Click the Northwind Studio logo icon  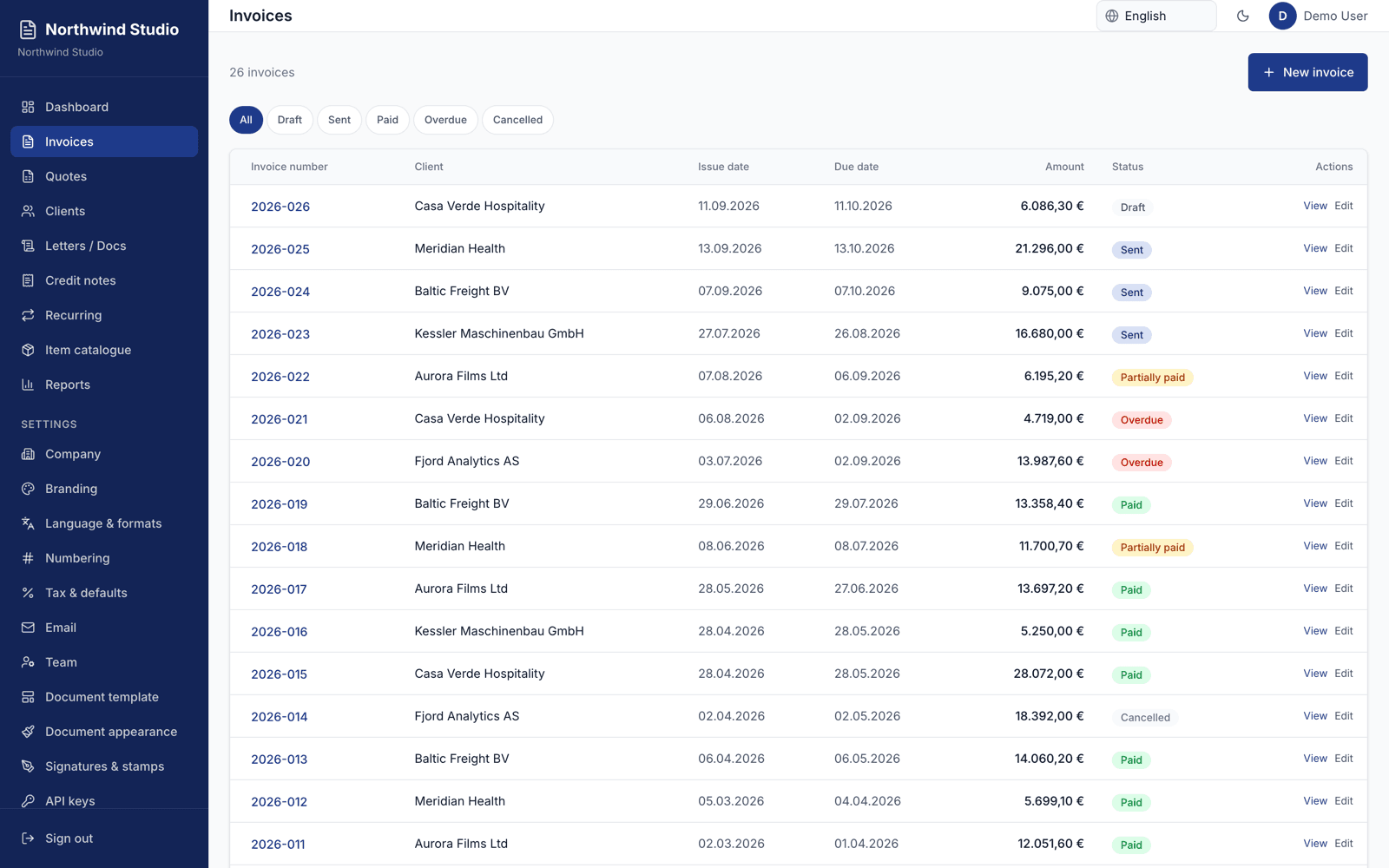point(28,30)
